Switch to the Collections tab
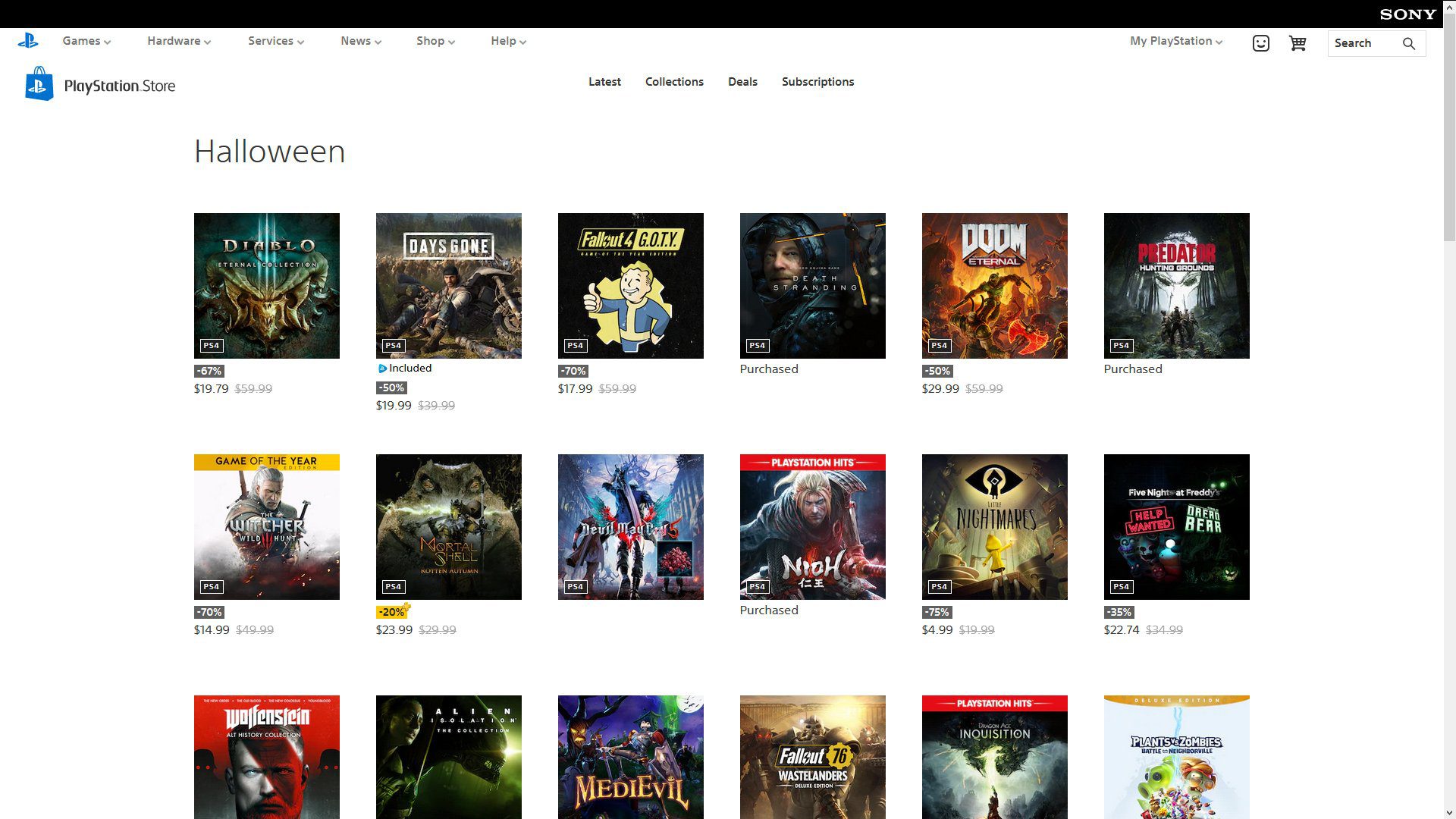Screen dimensions: 1456x819 click(674, 82)
